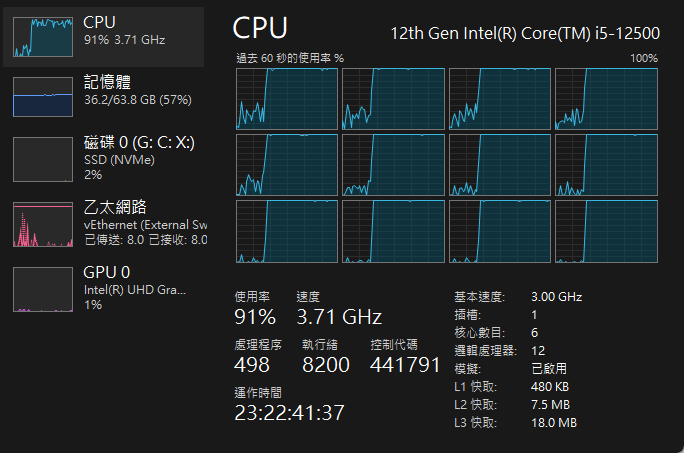
Task: Select the 乙太網路 vEthernet sidebar entry label
Action: pyautogui.click(x=143, y=224)
